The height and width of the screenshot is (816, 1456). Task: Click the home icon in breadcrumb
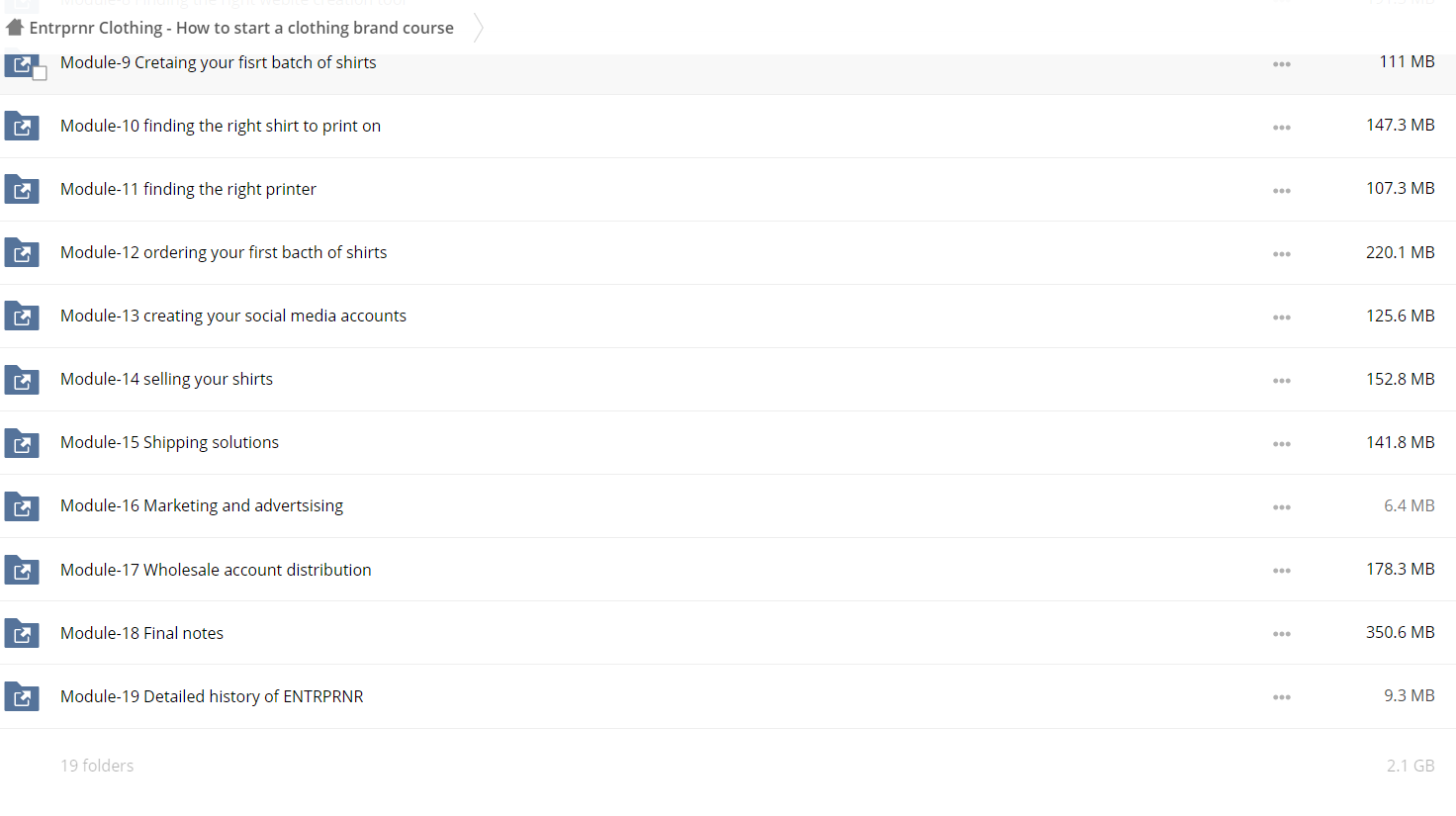15,28
